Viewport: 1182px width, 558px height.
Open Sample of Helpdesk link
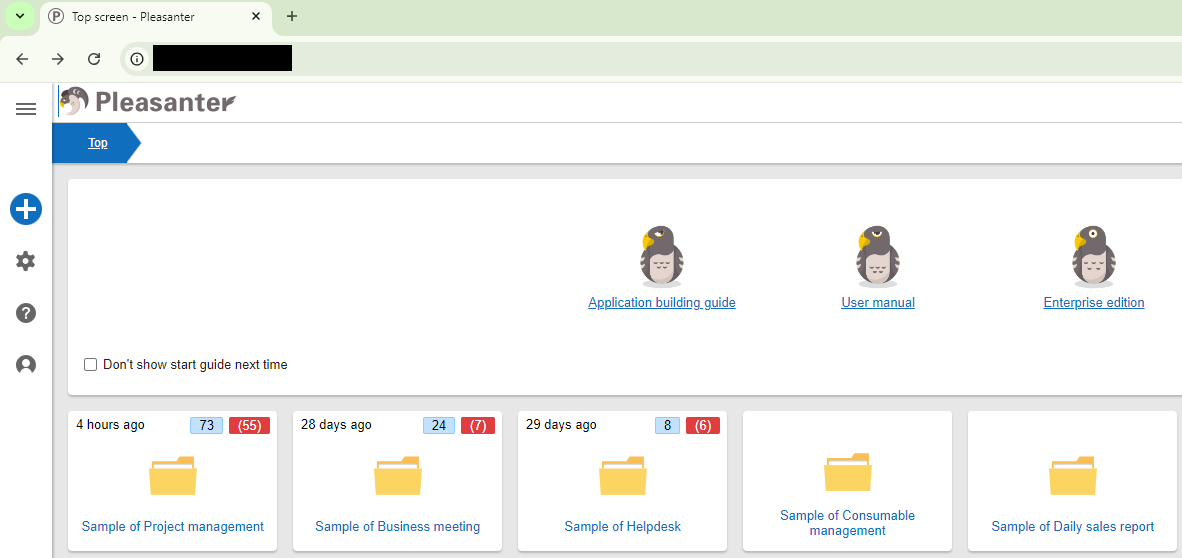tap(623, 527)
